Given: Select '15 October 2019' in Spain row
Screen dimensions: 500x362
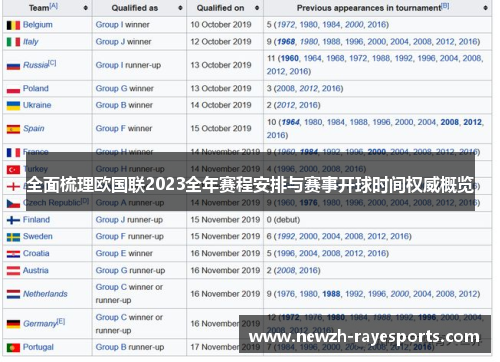Looking at the screenshot, I should click(x=221, y=128).
